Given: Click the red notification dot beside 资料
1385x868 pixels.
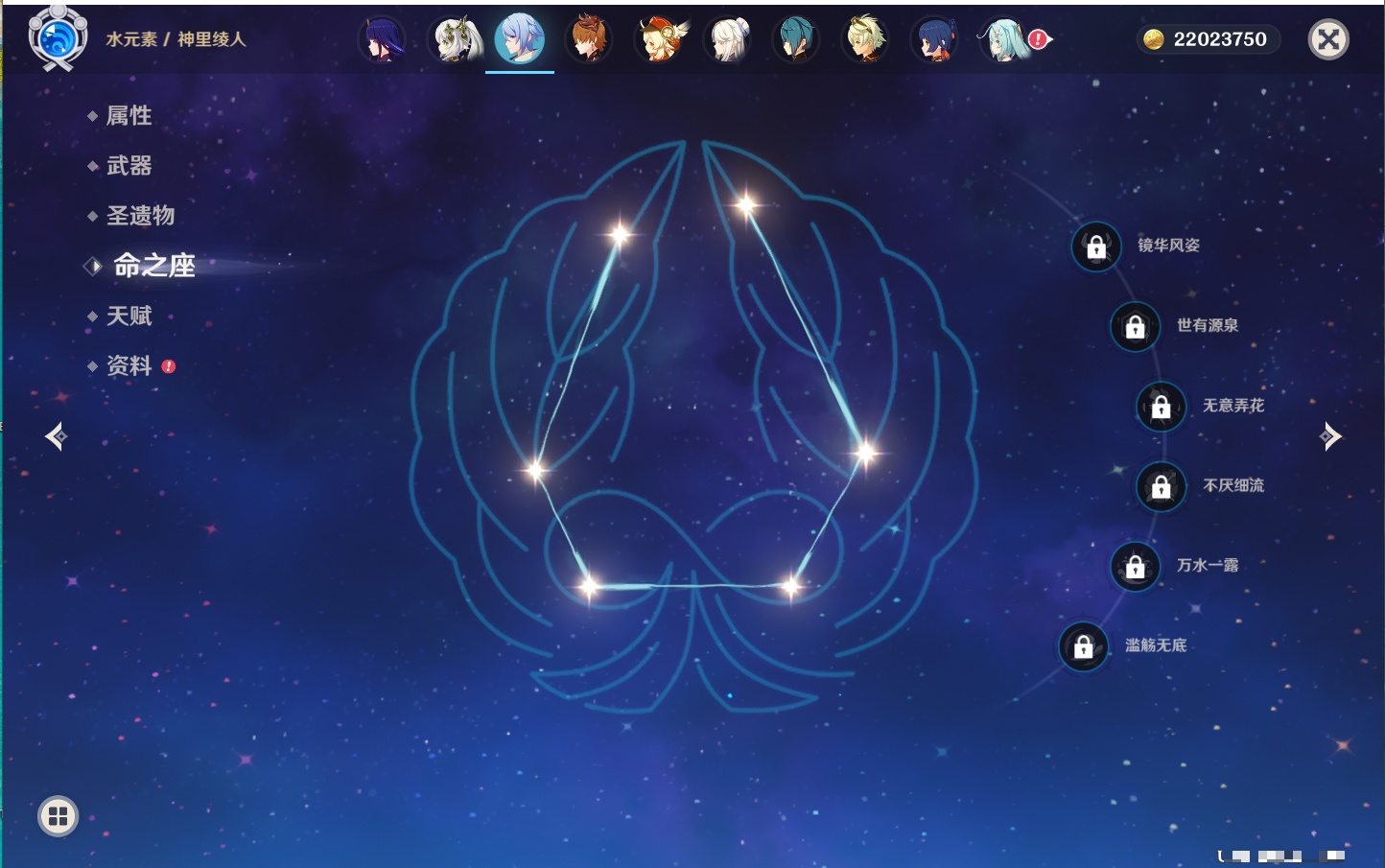Looking at the screenshot, I should click(x=169, y=366).
